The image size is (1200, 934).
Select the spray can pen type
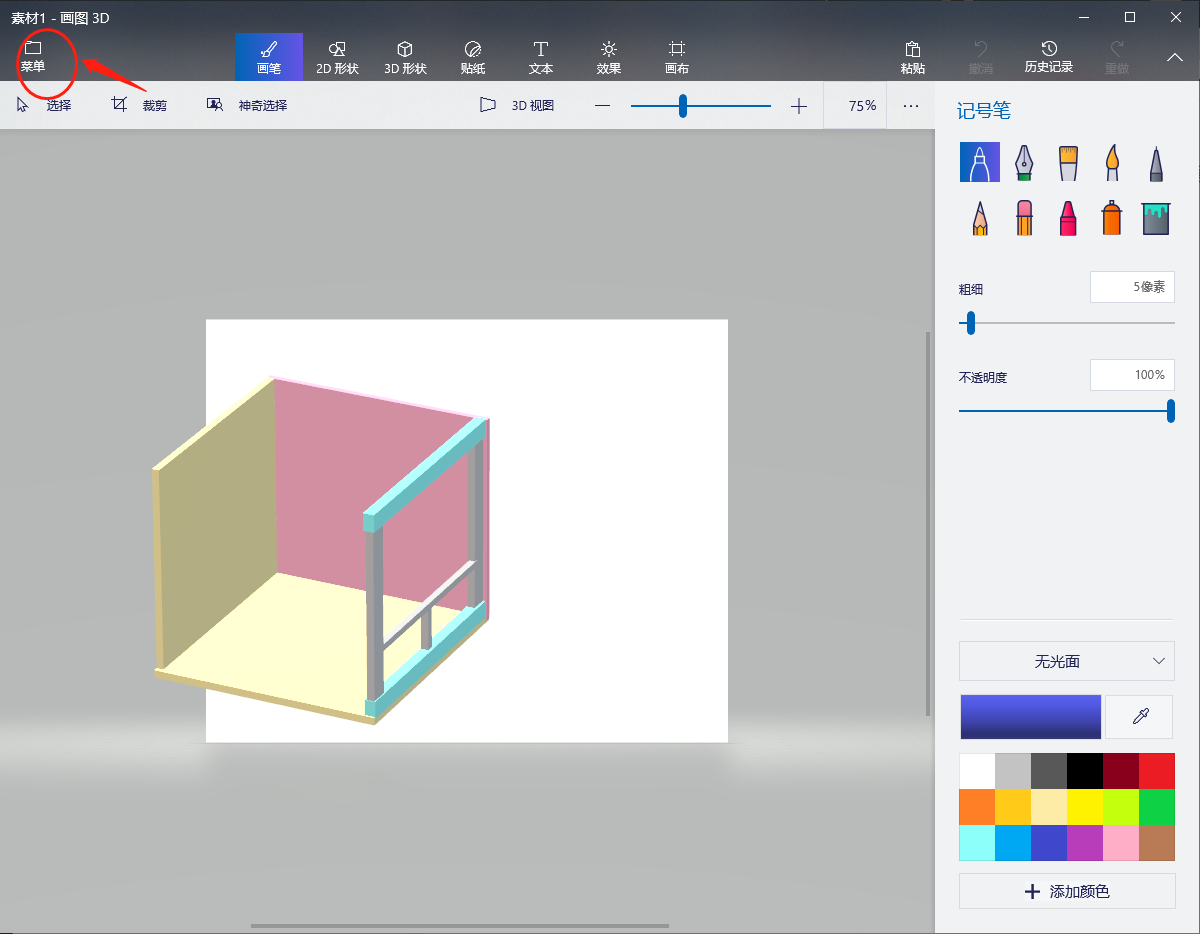click(1111, 217)
